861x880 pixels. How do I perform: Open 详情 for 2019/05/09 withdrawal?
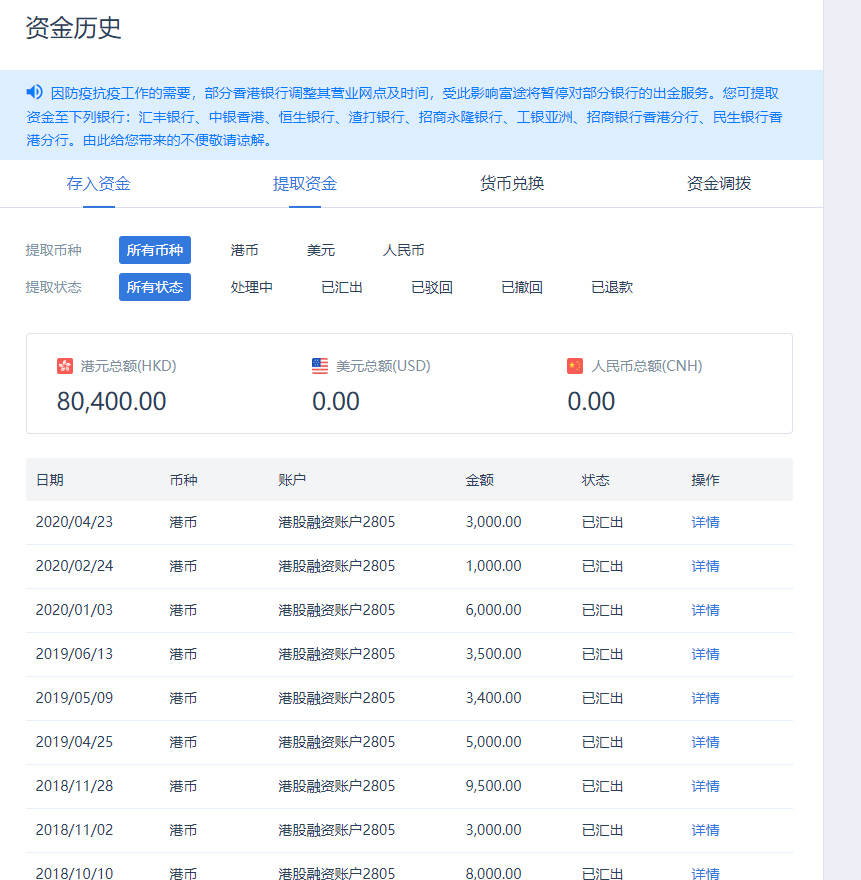(706, 698)
